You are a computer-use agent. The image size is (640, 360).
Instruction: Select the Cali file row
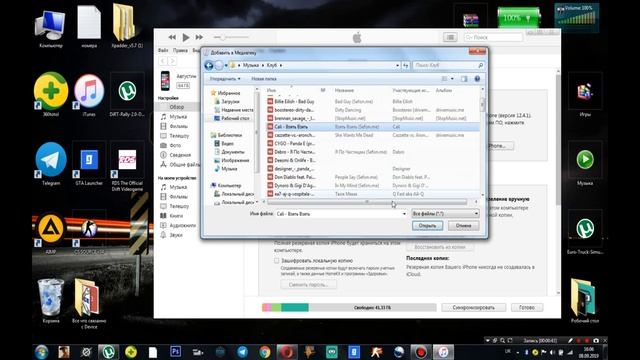[x=372, y=127]
